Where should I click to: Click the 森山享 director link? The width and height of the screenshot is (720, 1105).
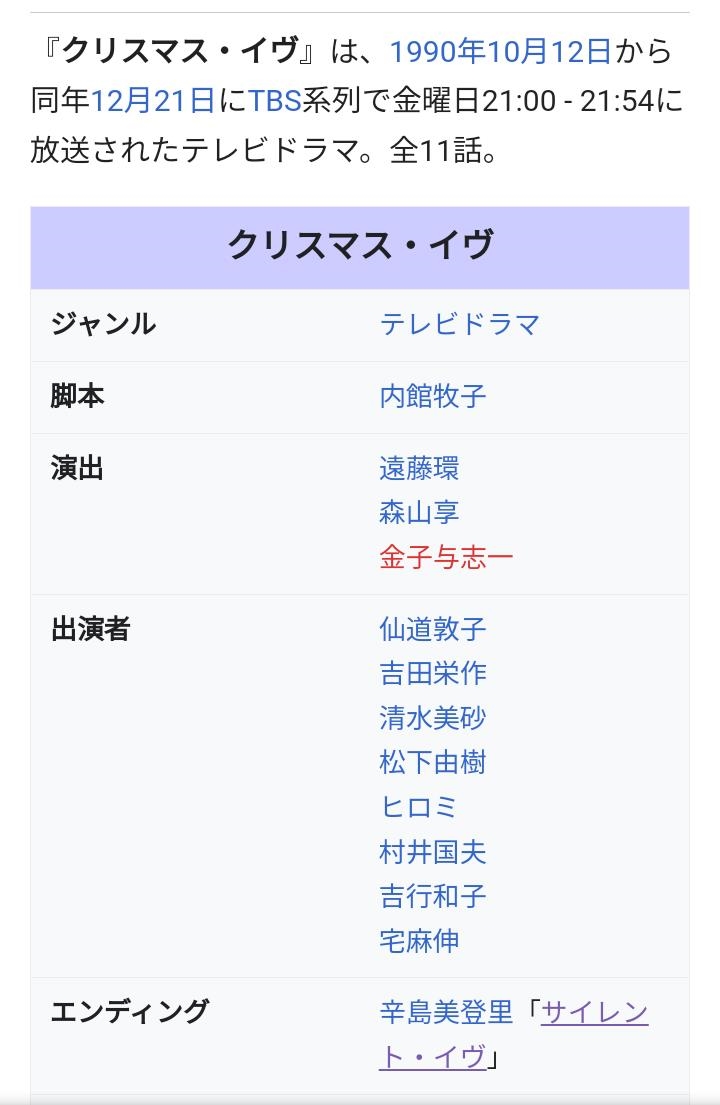click(419, 513)
